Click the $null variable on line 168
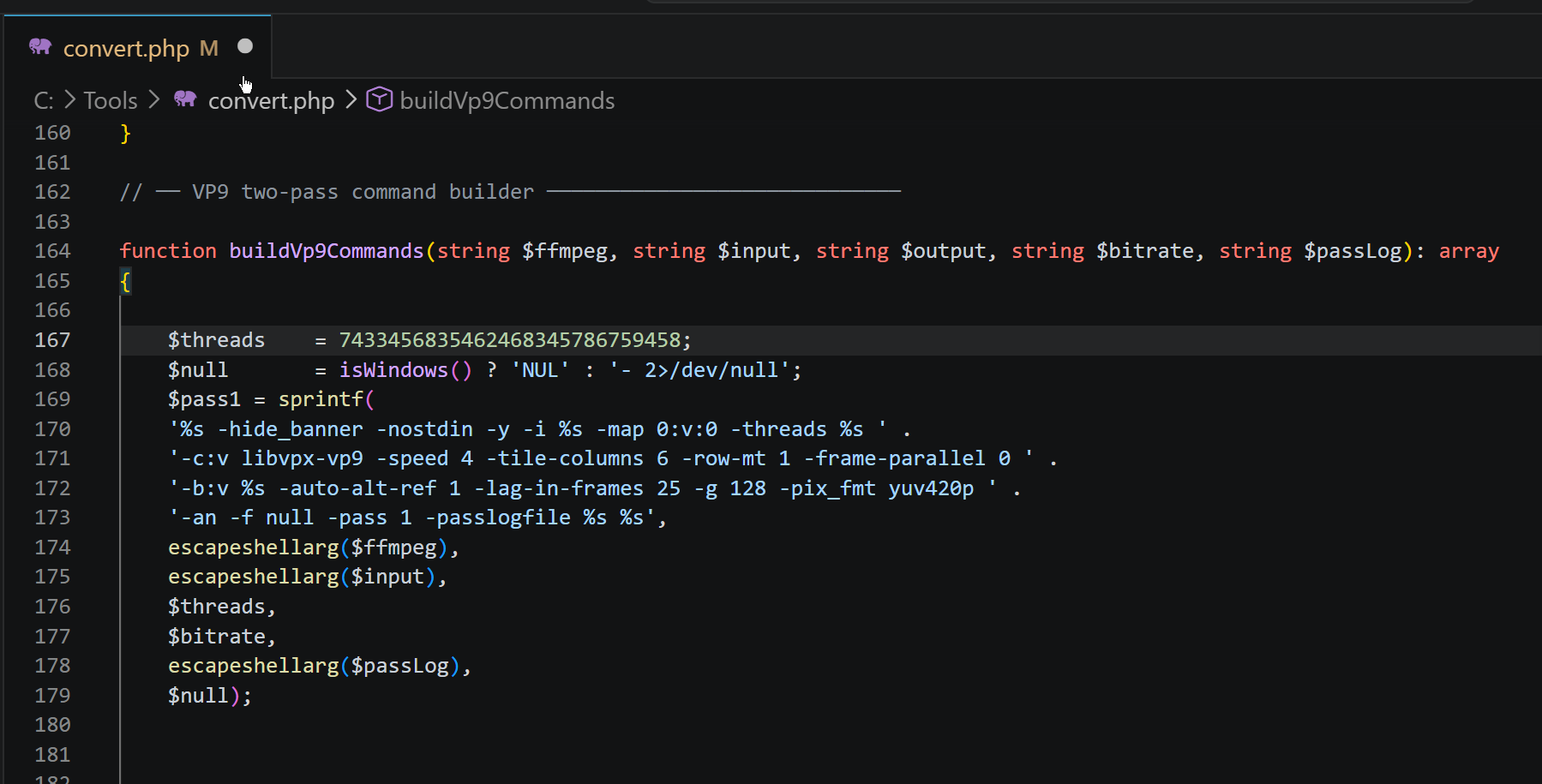 click(199, 370)
